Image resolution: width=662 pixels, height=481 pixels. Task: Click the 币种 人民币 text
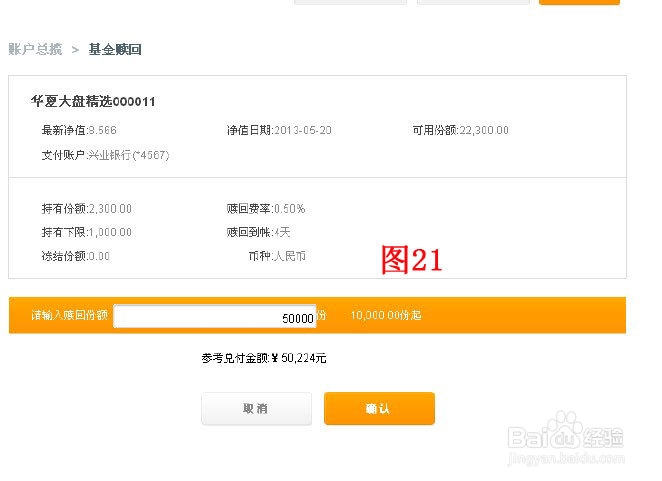[277, 256]
